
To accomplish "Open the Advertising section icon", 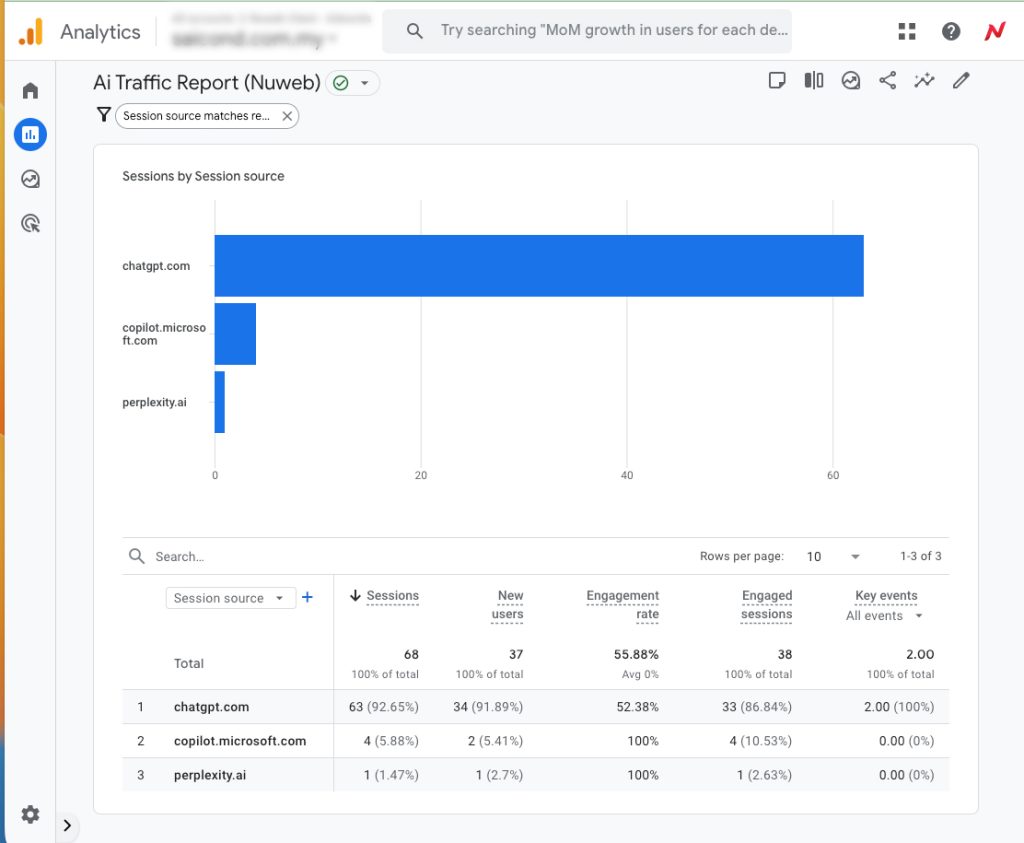I will tap(30, 223).
